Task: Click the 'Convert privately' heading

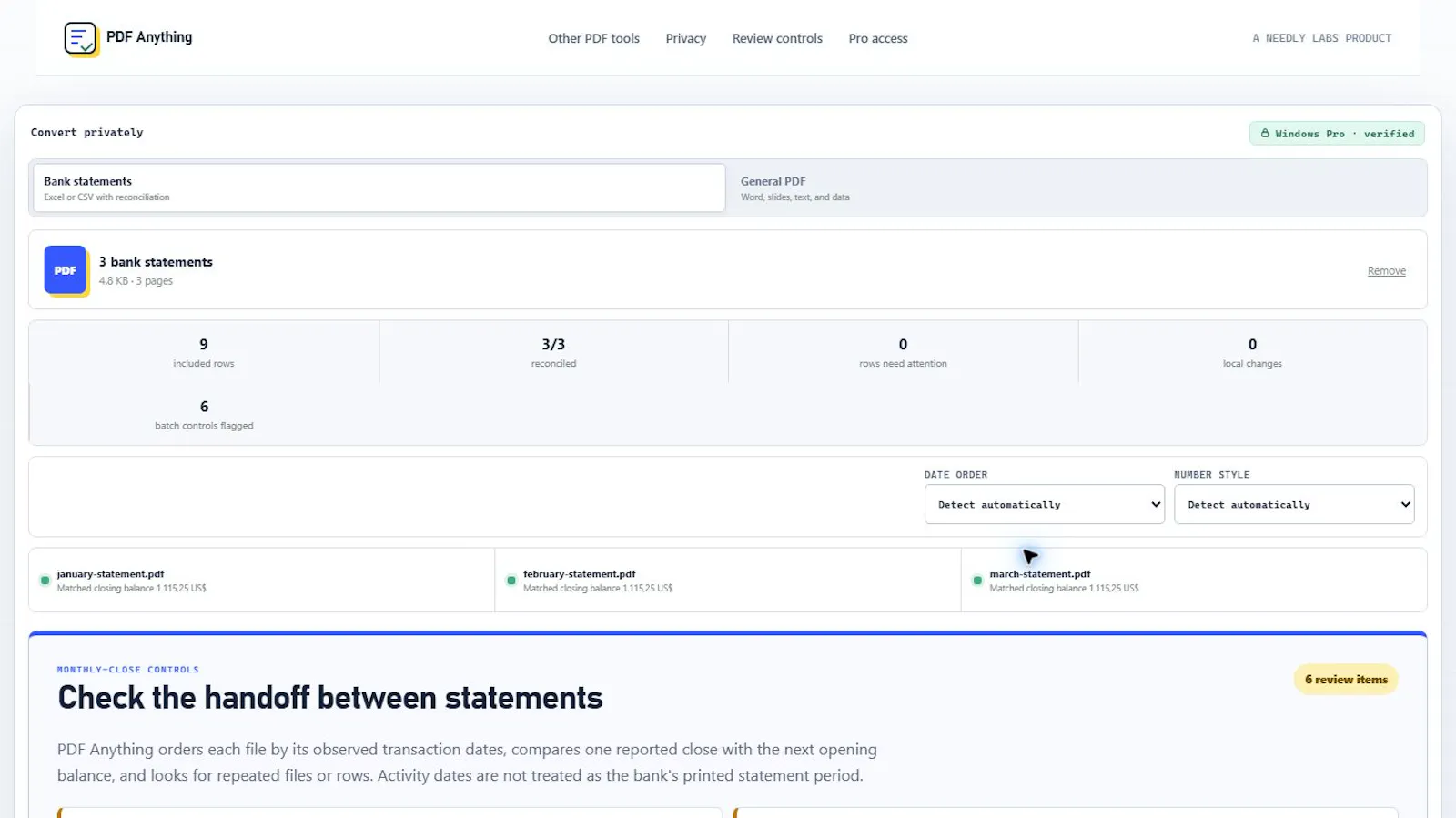Action: 86,133
